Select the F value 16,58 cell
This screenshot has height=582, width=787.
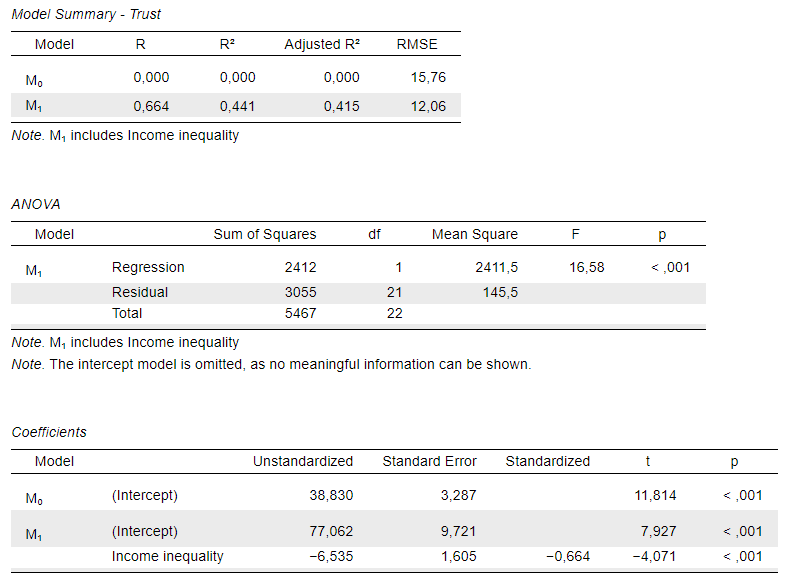[587, 267]
